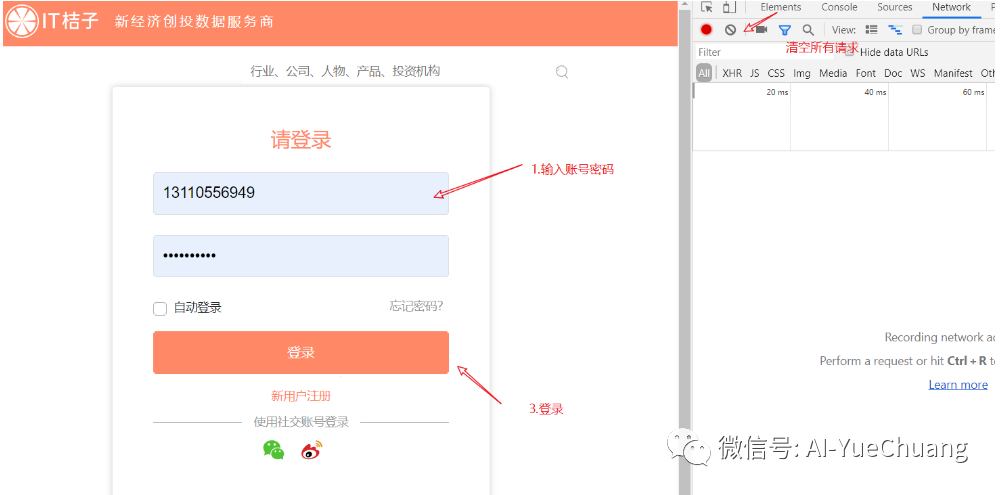Screen dimensions: 1000x495
Task: Click the site search box placeholder
Action: [345, 71]
